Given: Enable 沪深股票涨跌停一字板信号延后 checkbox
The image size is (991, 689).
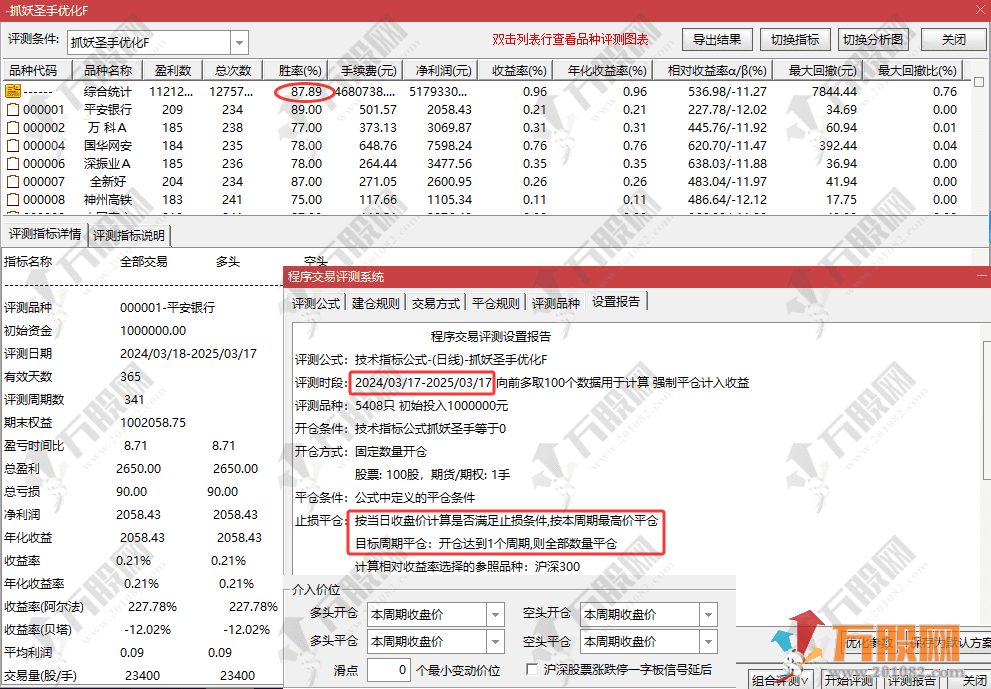Looking at the screenshot, I should [x=532, y=669].
